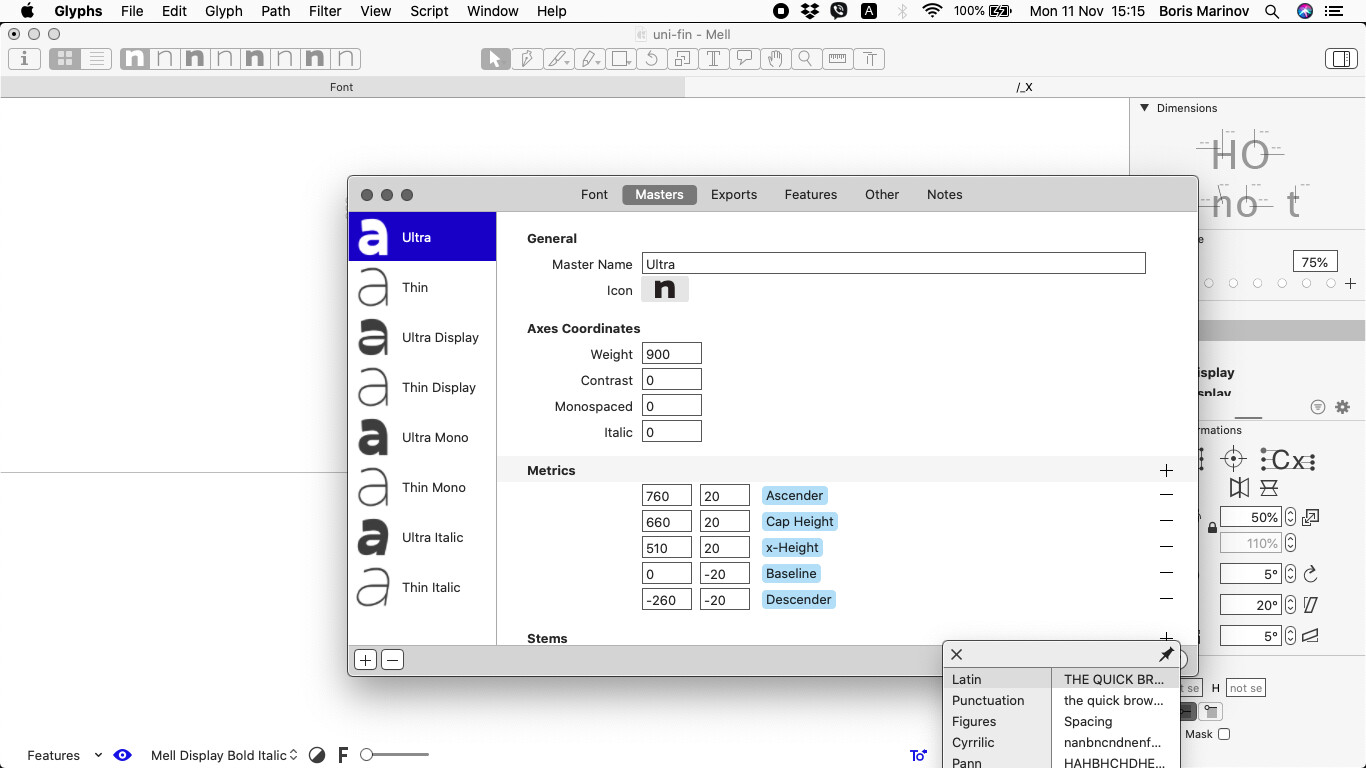Toggle the right sidebar panel
The image size is (1366, 768).
[x=1340, y=59]
